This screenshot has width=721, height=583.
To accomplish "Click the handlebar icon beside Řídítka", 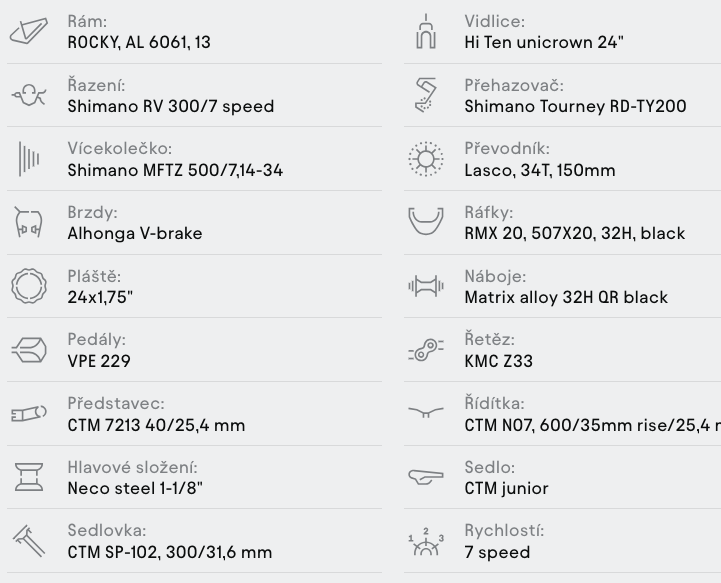I will click(x=426, y=412).
